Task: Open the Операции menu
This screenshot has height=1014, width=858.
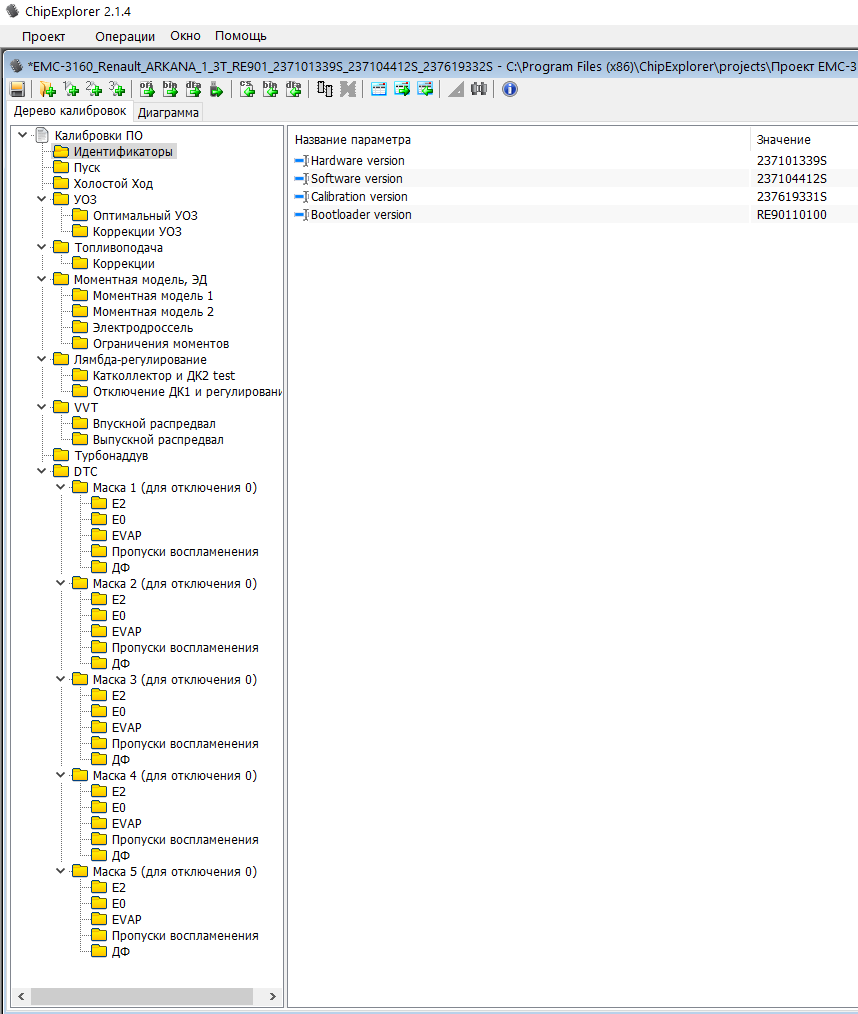Action: coord(125,36)
